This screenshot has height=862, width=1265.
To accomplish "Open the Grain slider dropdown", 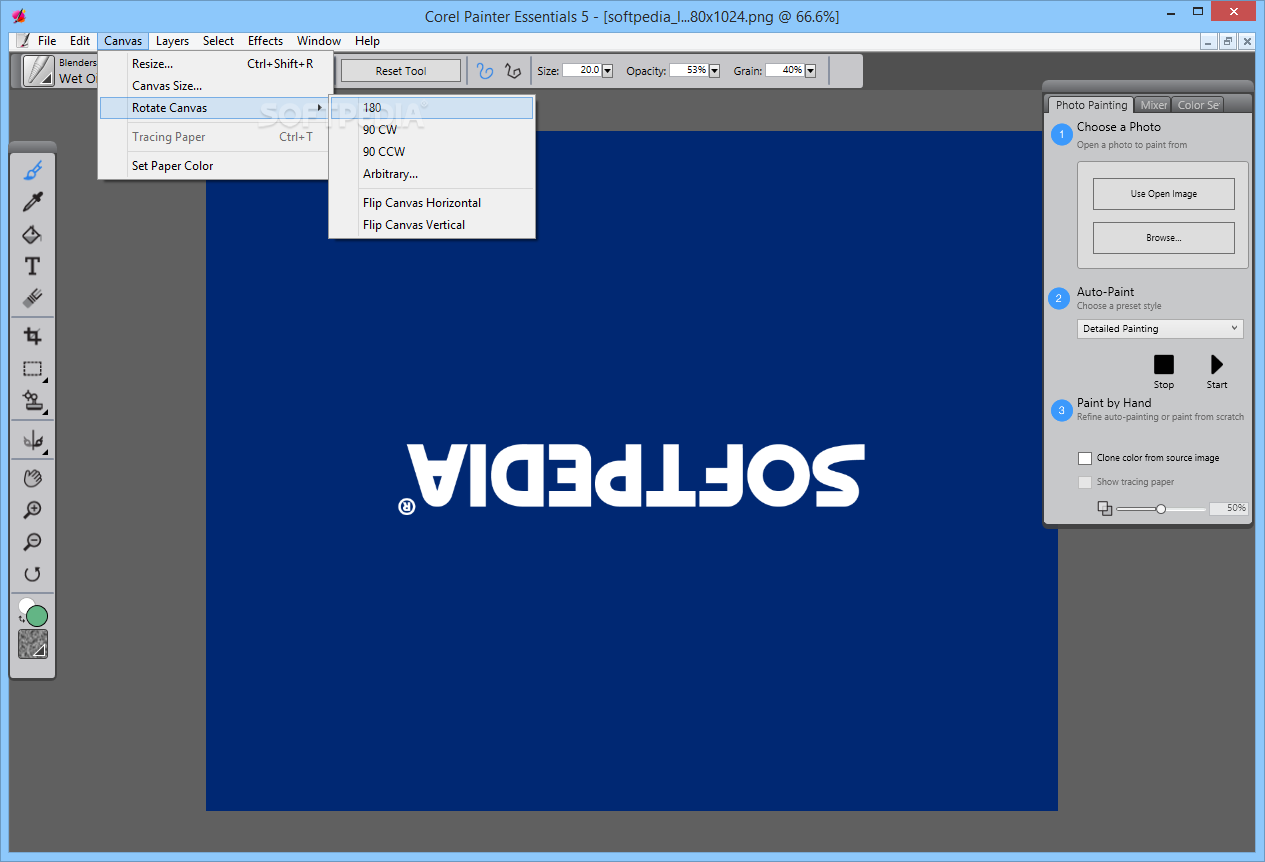I will pyautogui.click(x=810, y=70).
